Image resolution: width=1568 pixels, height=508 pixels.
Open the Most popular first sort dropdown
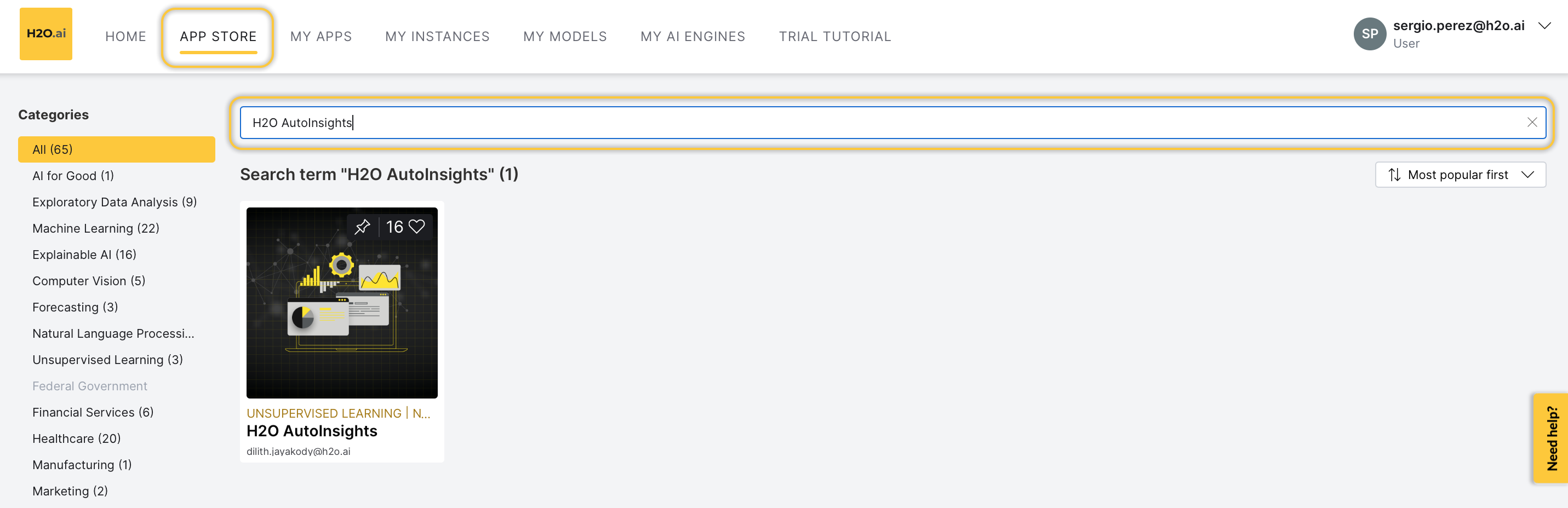1460,175
